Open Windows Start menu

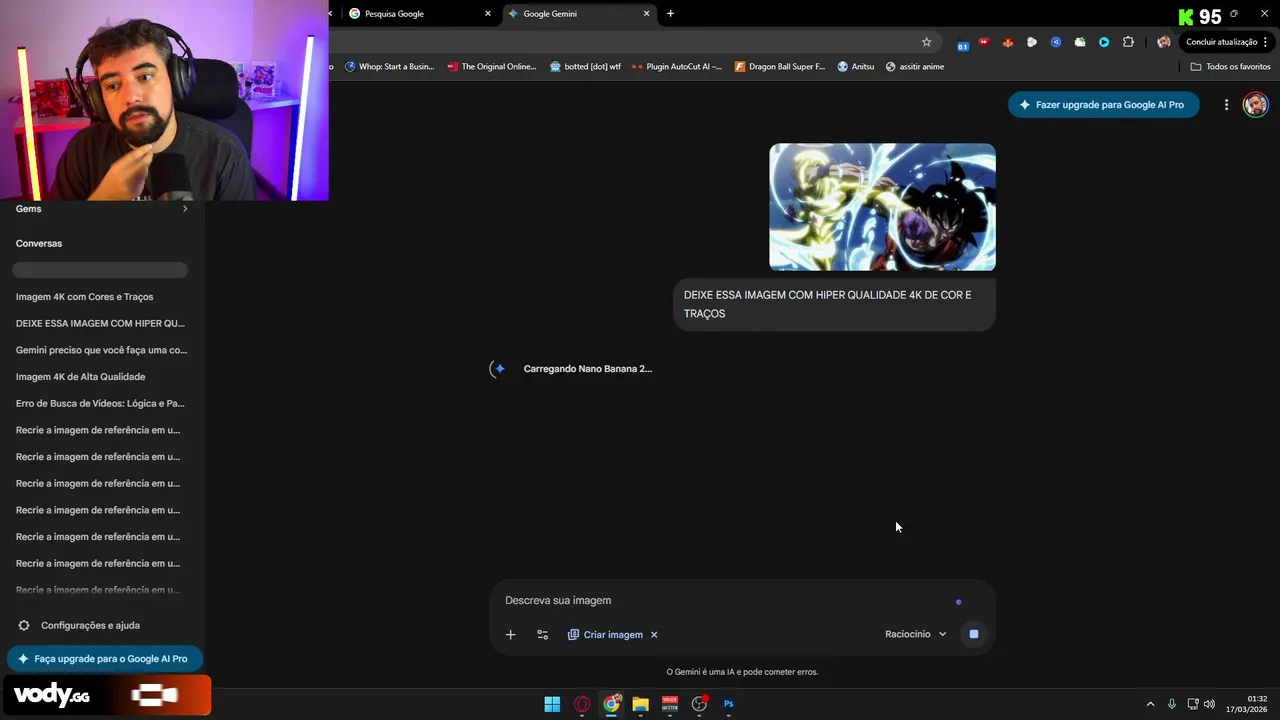coord(552,704)
